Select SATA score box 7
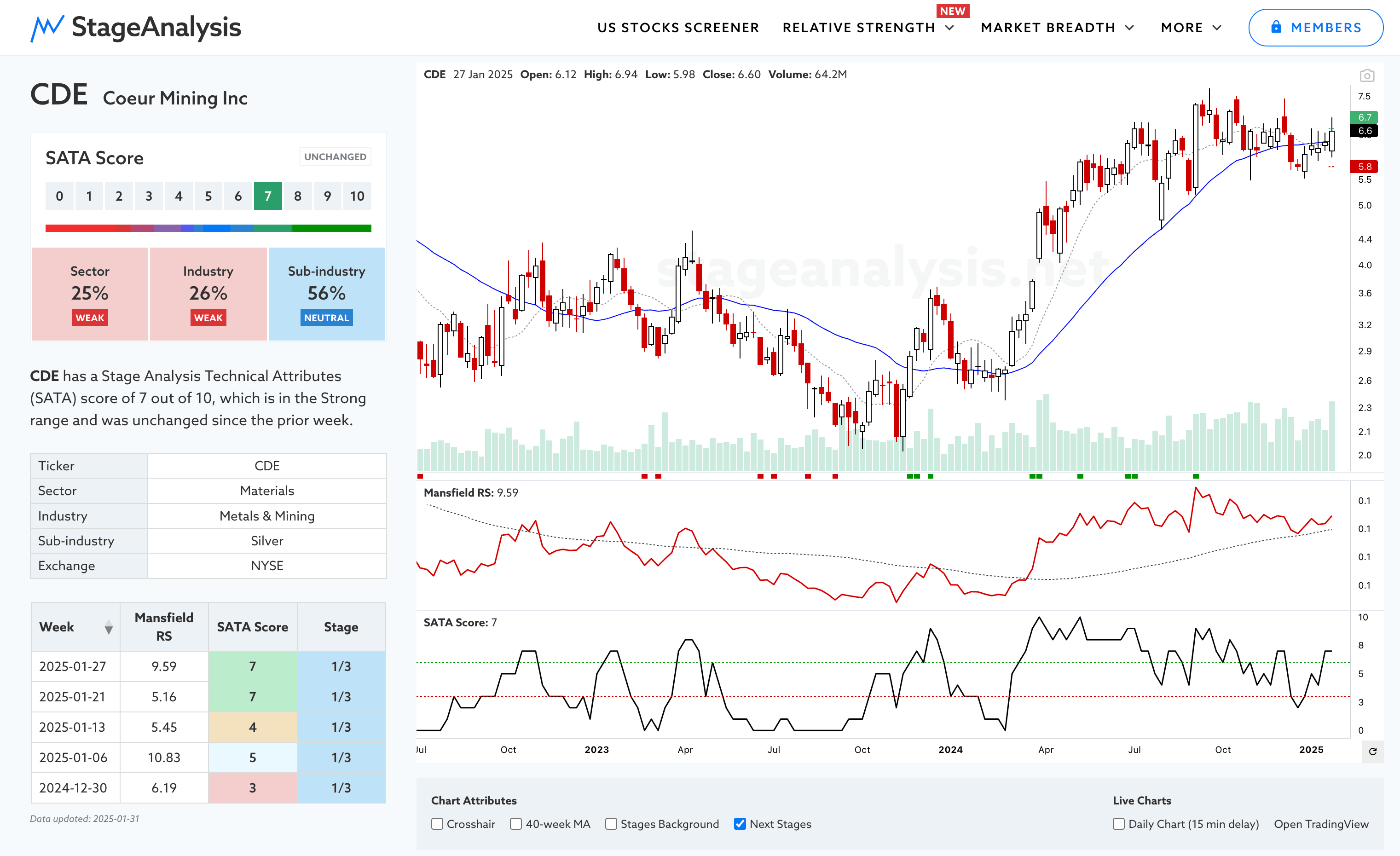The height and width of the screenshot is (856, 1400). pos(267,196)
